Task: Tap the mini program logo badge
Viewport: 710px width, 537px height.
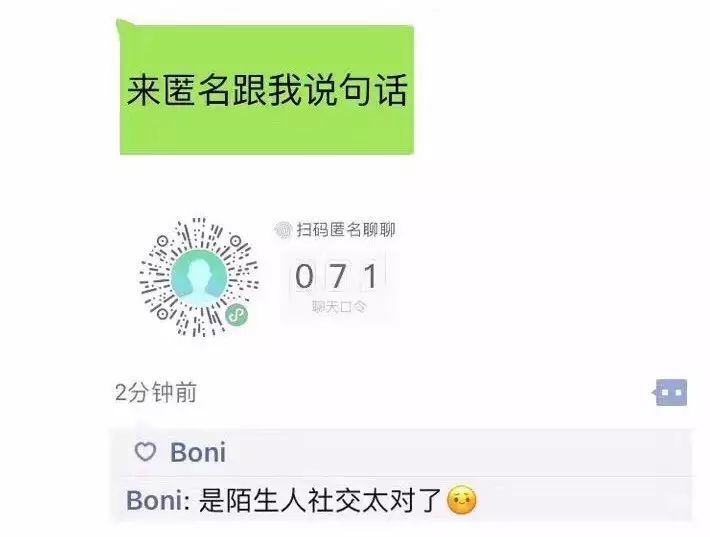Action: pos(237,314)
